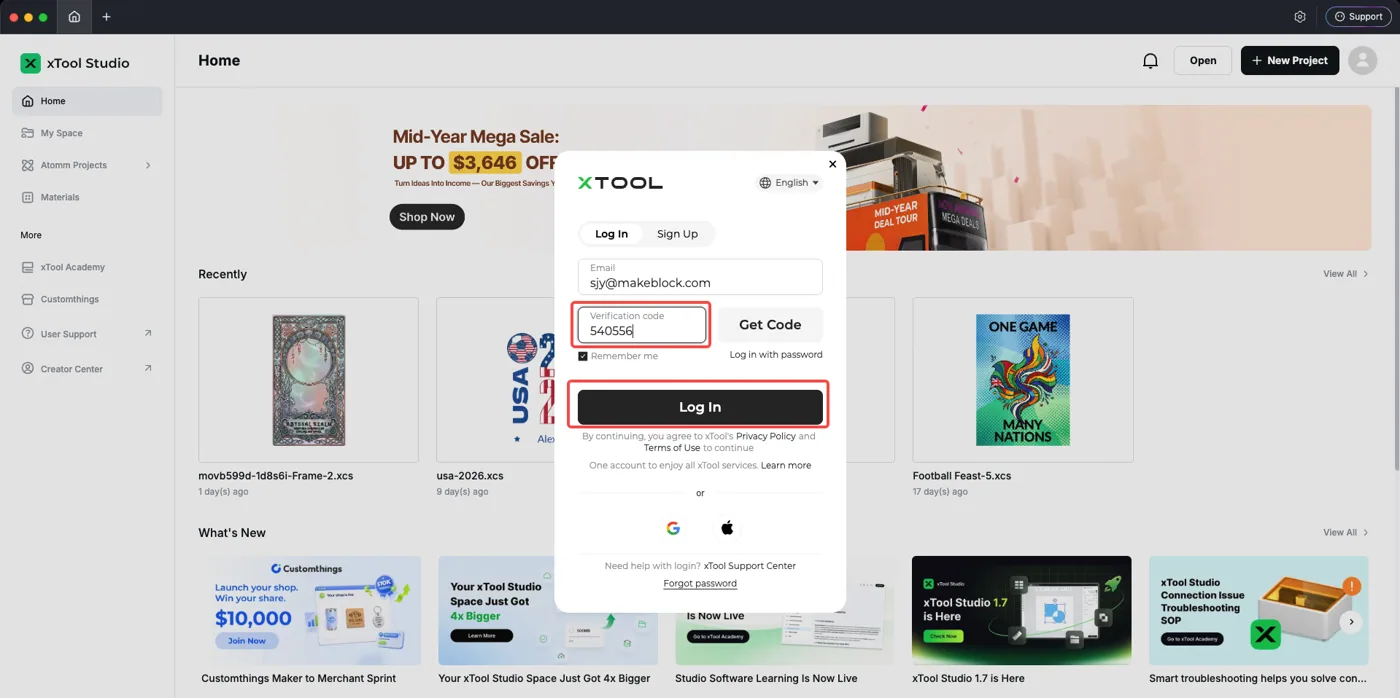Open Customthings Maker to Merchant Sprint card
This screenshot has height=698, width=1400.
point(310,611)
